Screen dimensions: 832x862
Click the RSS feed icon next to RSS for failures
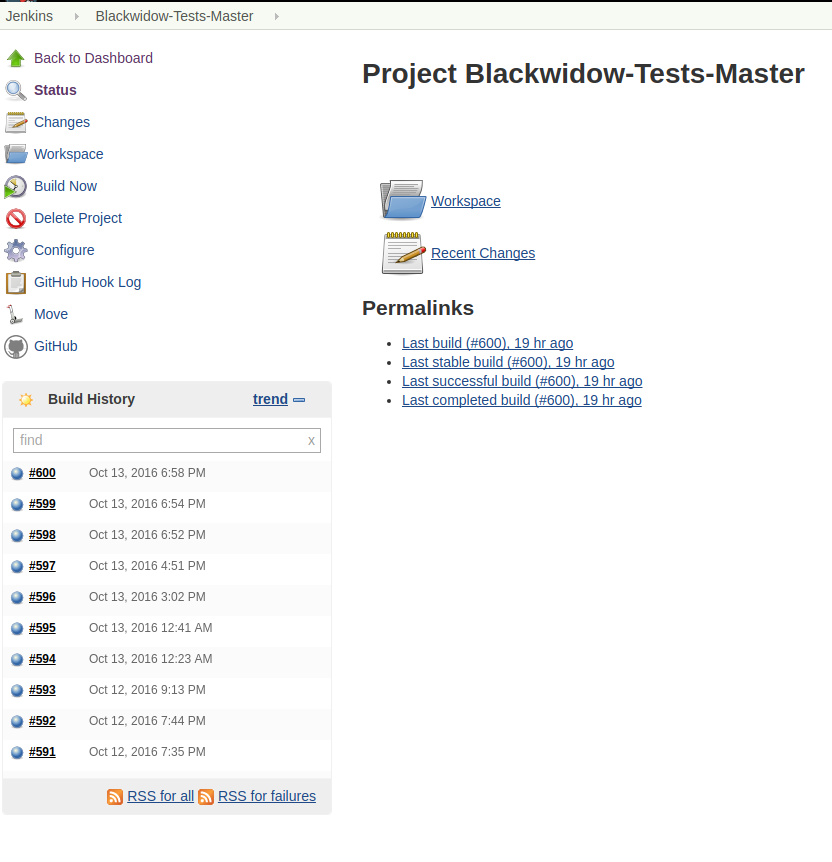(x=206, y=797)
